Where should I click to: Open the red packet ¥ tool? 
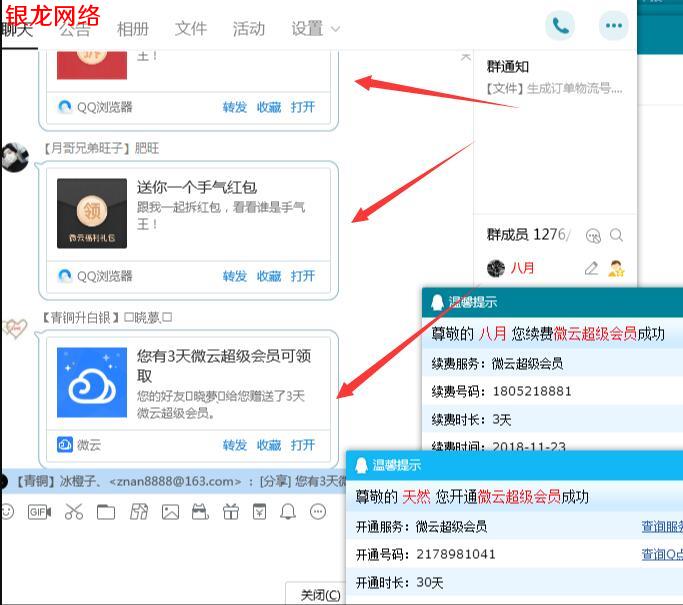[x=259, y=512]
